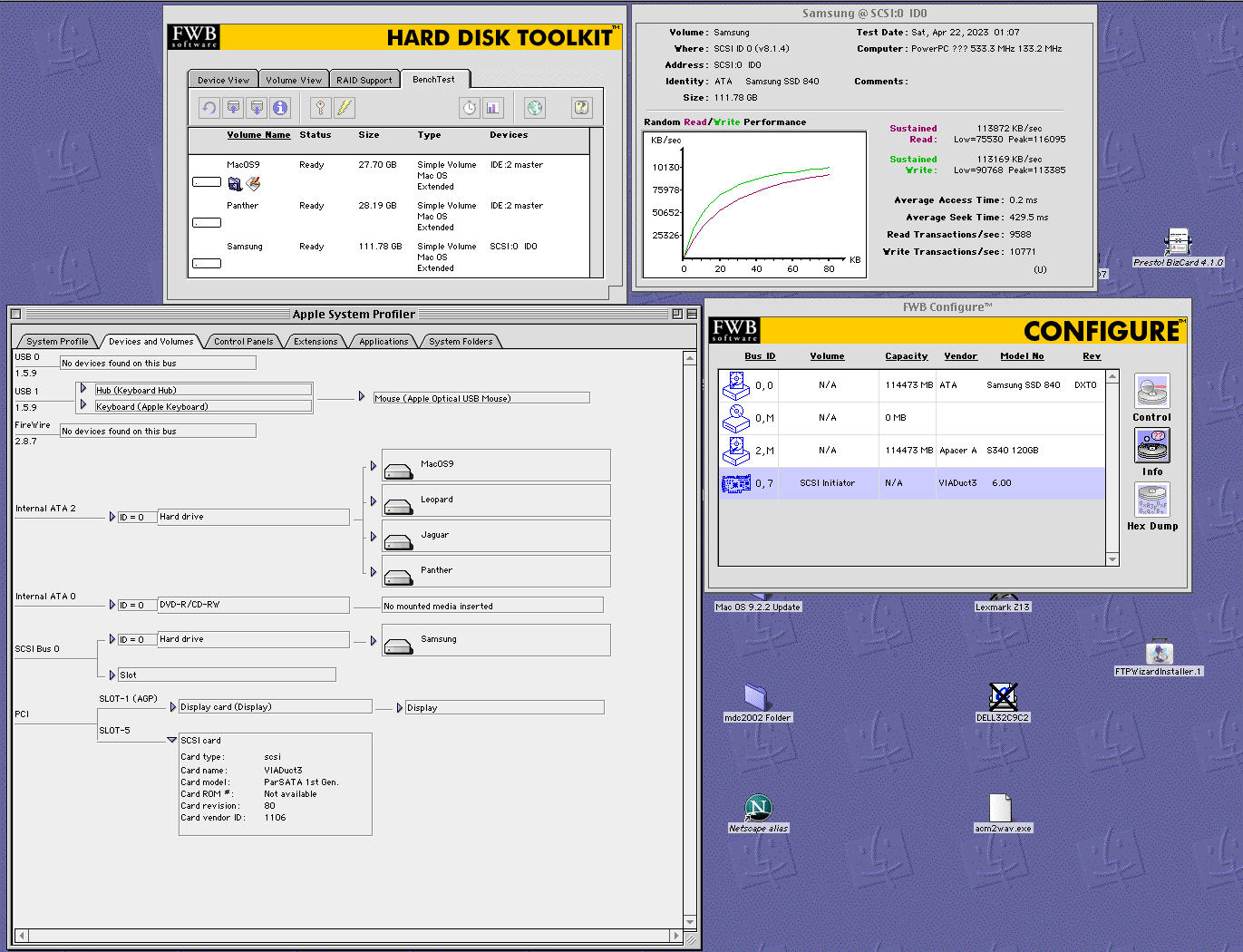Select the SCSI Initiator card icon 0,7
1243x952 pixels.
point(735,484)
